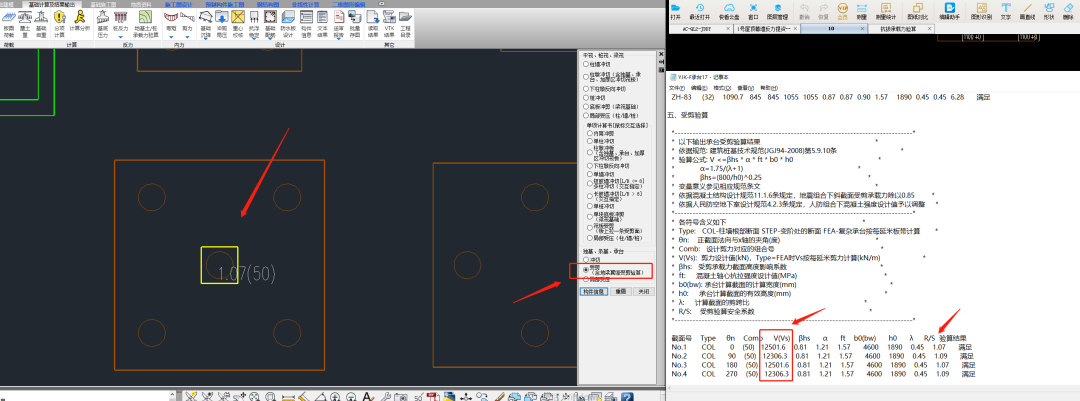Switch to 抗拔承载力验算 drawing tab
This screenshot has width=1080, height=401.
pos(902,29)
